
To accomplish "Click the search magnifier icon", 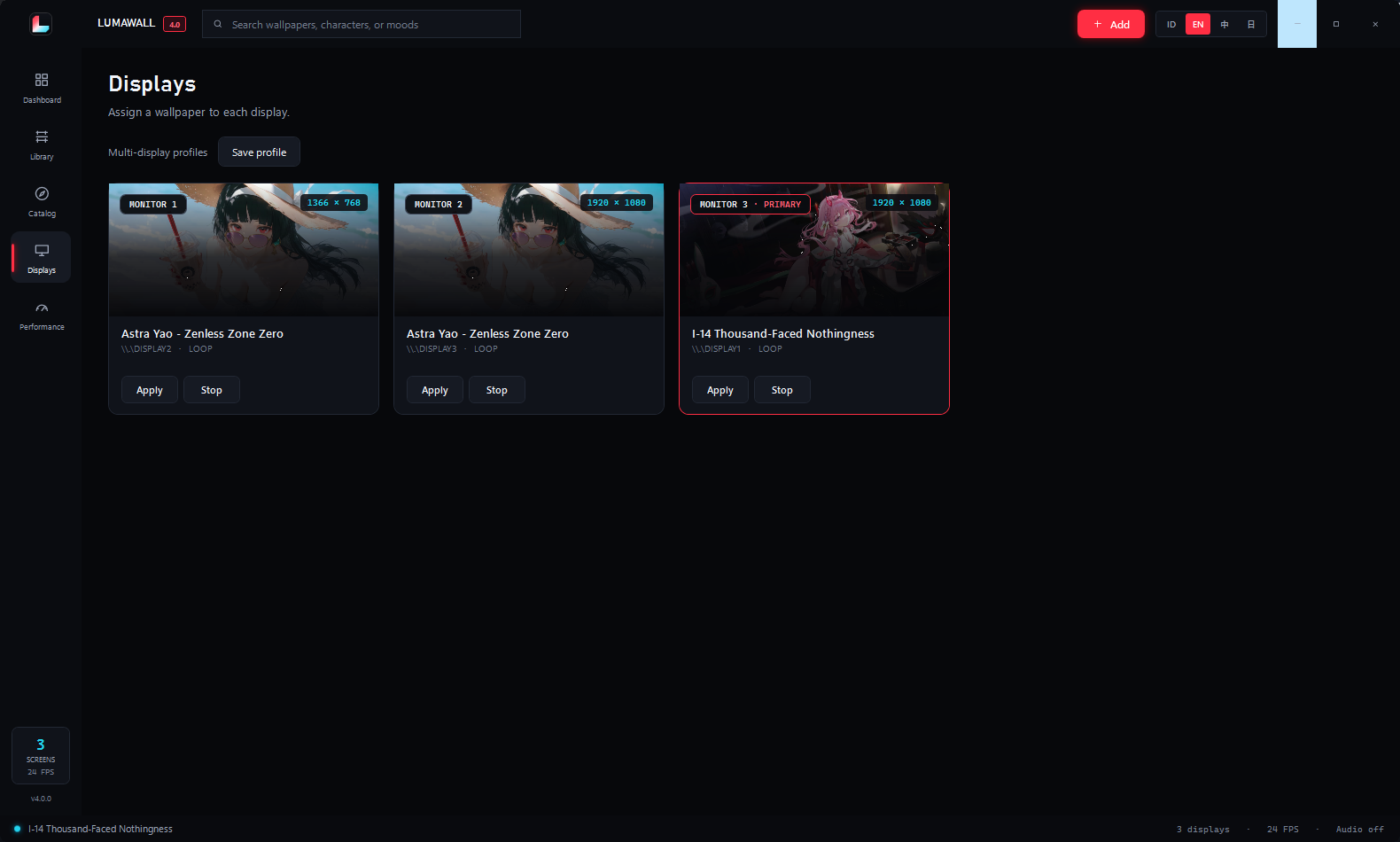I will pos(218,24).
